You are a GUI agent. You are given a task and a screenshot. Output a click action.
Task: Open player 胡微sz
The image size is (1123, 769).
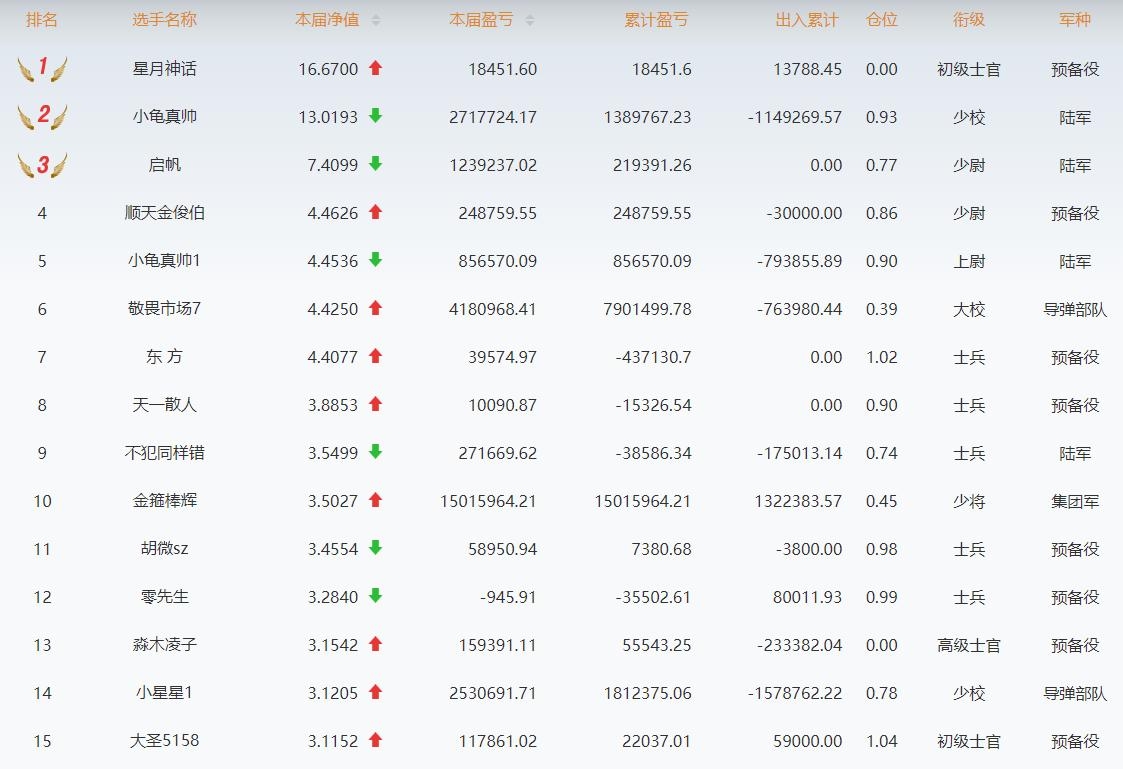(x=164, y=548)
